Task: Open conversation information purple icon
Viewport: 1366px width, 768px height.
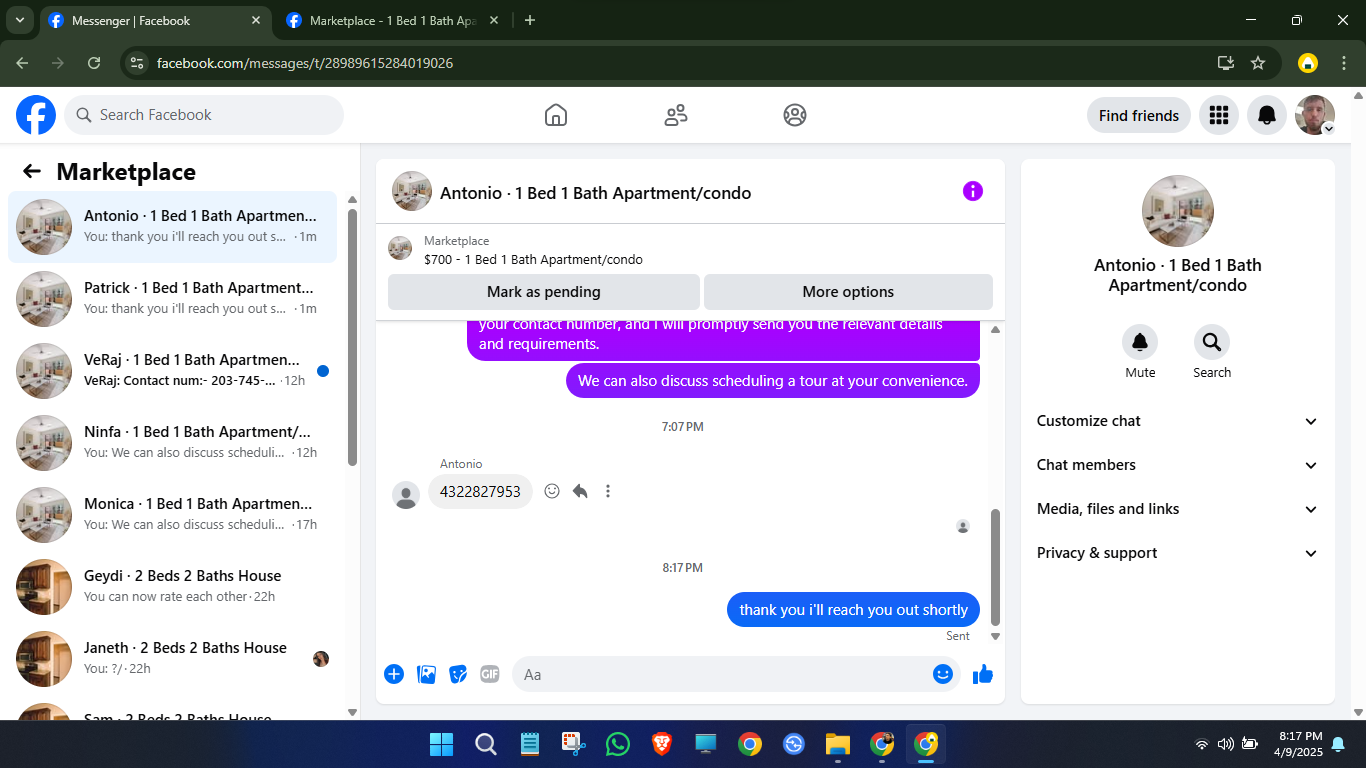Action: [x=973, y=191]
